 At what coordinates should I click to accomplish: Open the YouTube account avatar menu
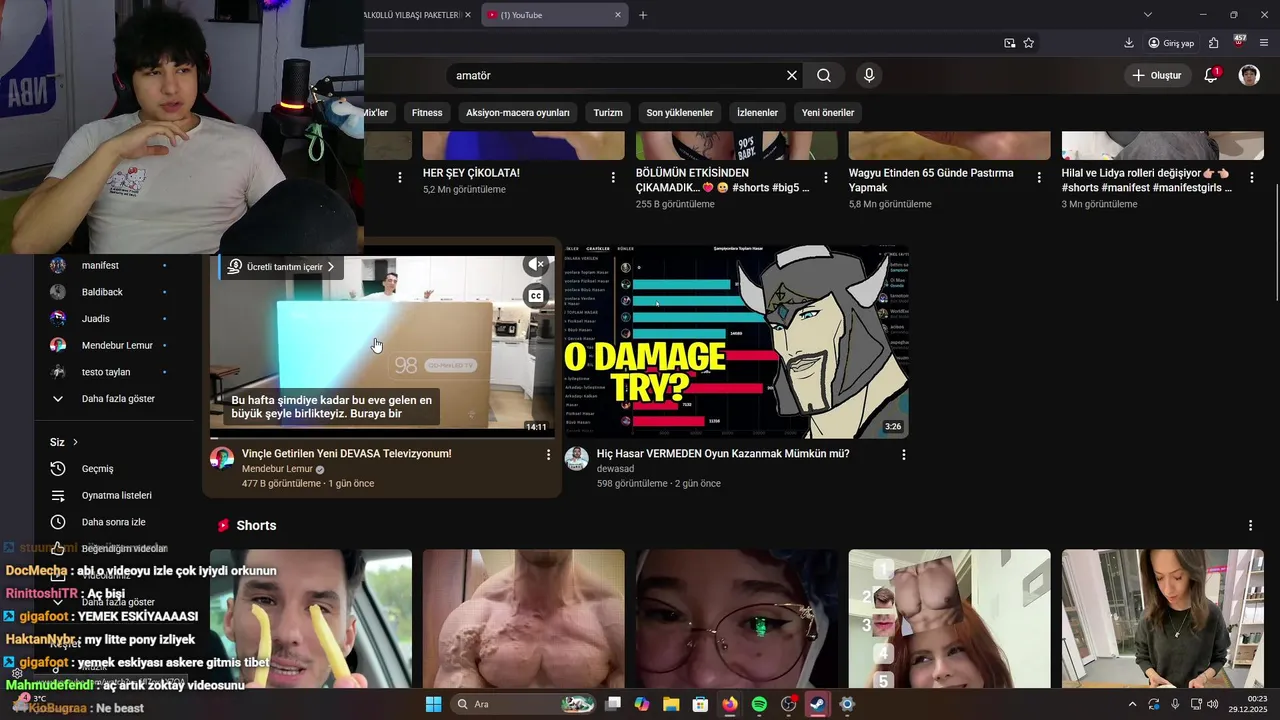click(x=1249, y=75)
